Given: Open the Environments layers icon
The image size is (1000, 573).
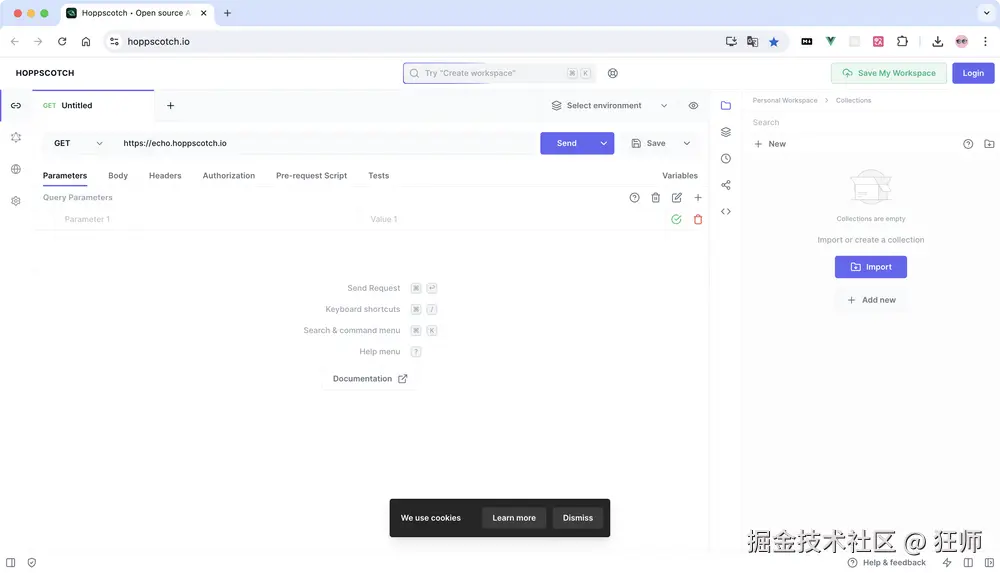Looking at the screenshot, I should (726, 132).
